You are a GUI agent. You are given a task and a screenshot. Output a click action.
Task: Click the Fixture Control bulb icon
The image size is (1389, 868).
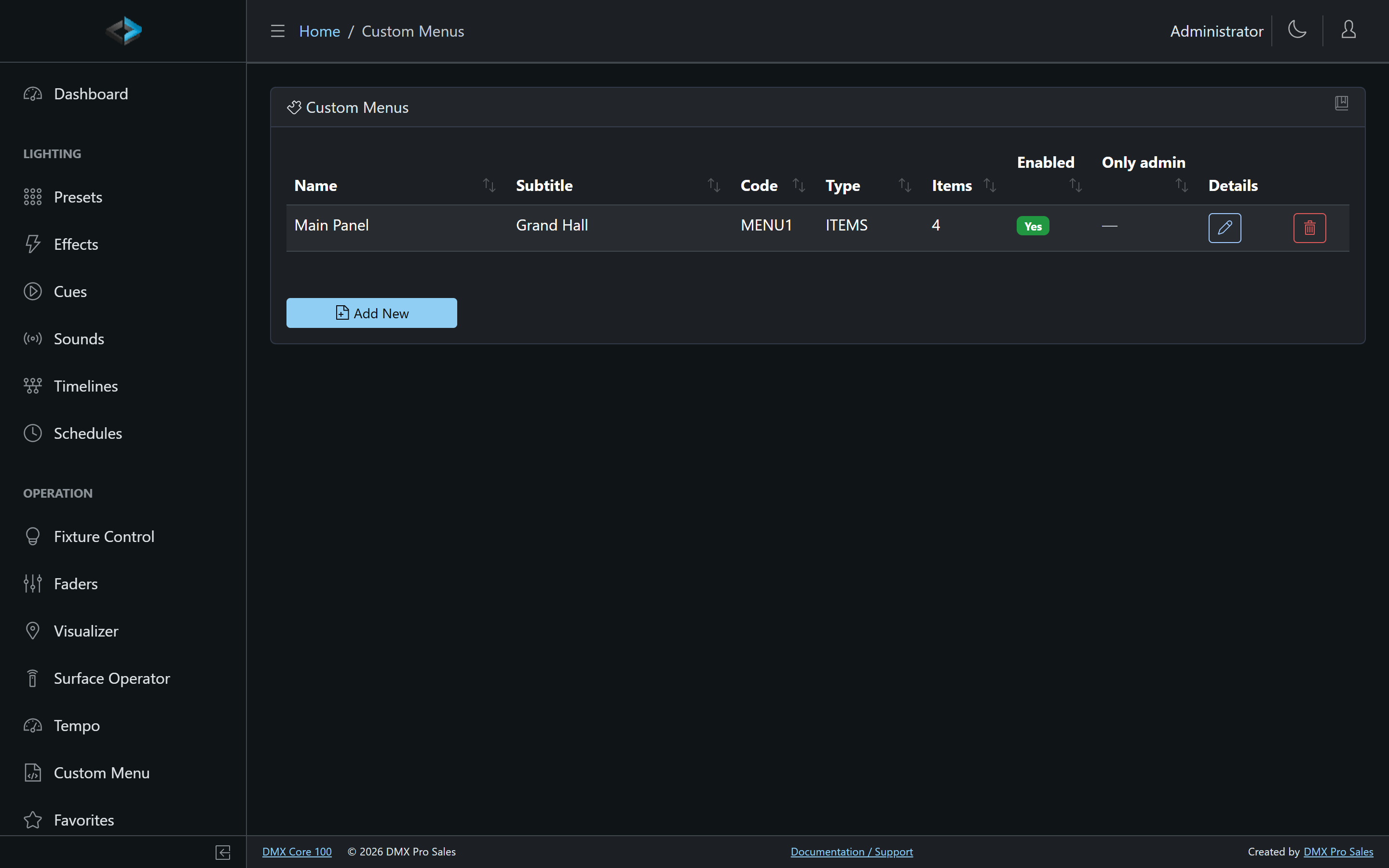(x=33, y=536)
